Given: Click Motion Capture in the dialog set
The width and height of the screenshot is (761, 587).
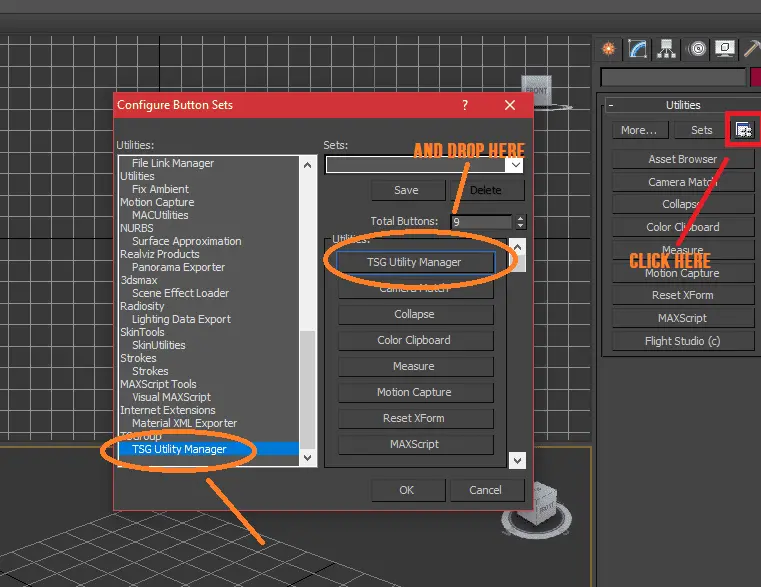Looking at the screenshot, I should click(415, 392).
